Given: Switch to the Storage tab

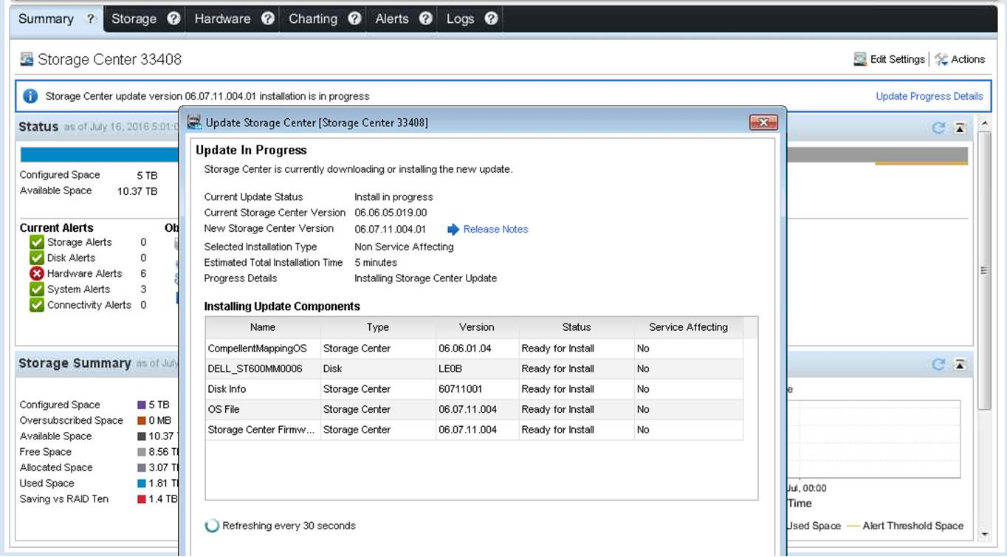Looking at the screenshot, I should (x=134, y=19).
